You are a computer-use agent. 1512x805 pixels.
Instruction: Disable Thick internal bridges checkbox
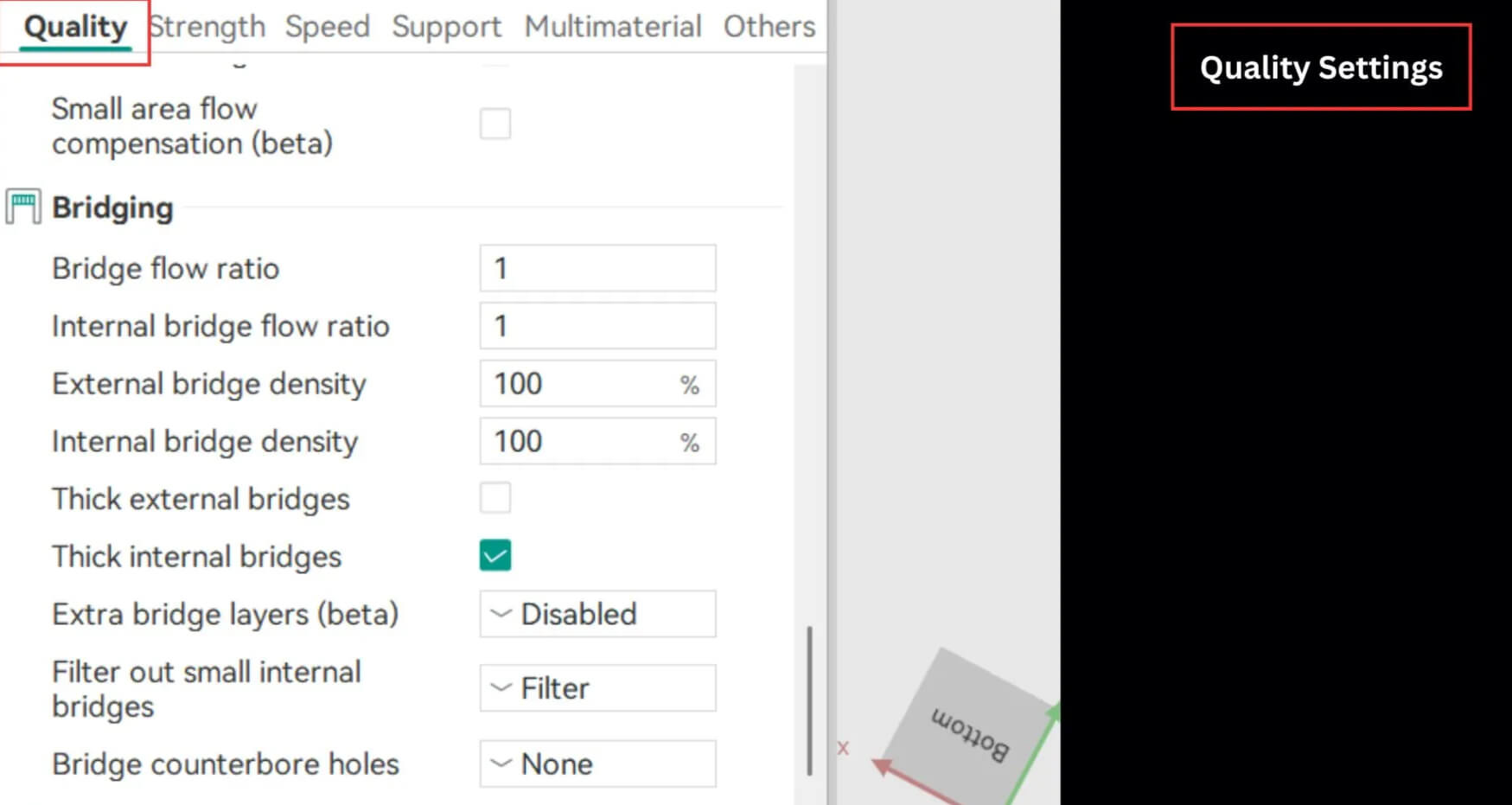pos(495,556)
